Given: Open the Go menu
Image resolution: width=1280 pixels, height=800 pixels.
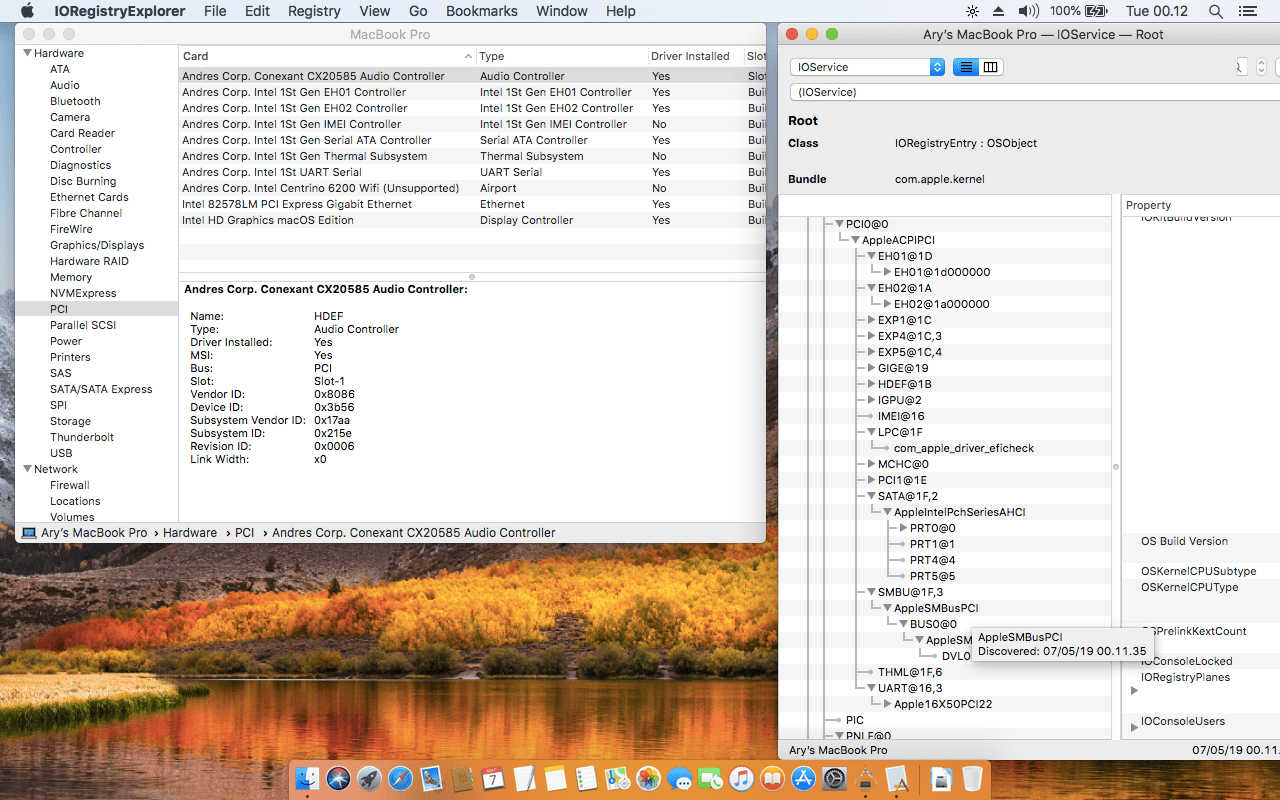Looking at the screenshot, I should pyautogui.click(x=418, y=11).
